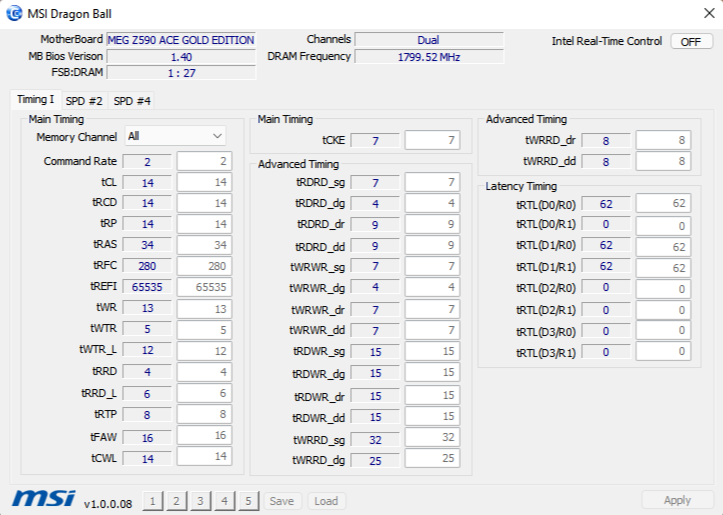The width and height of the screenshot is (723, 515).
Task: Edit the tWTR input field
Action: click(204, 330)
